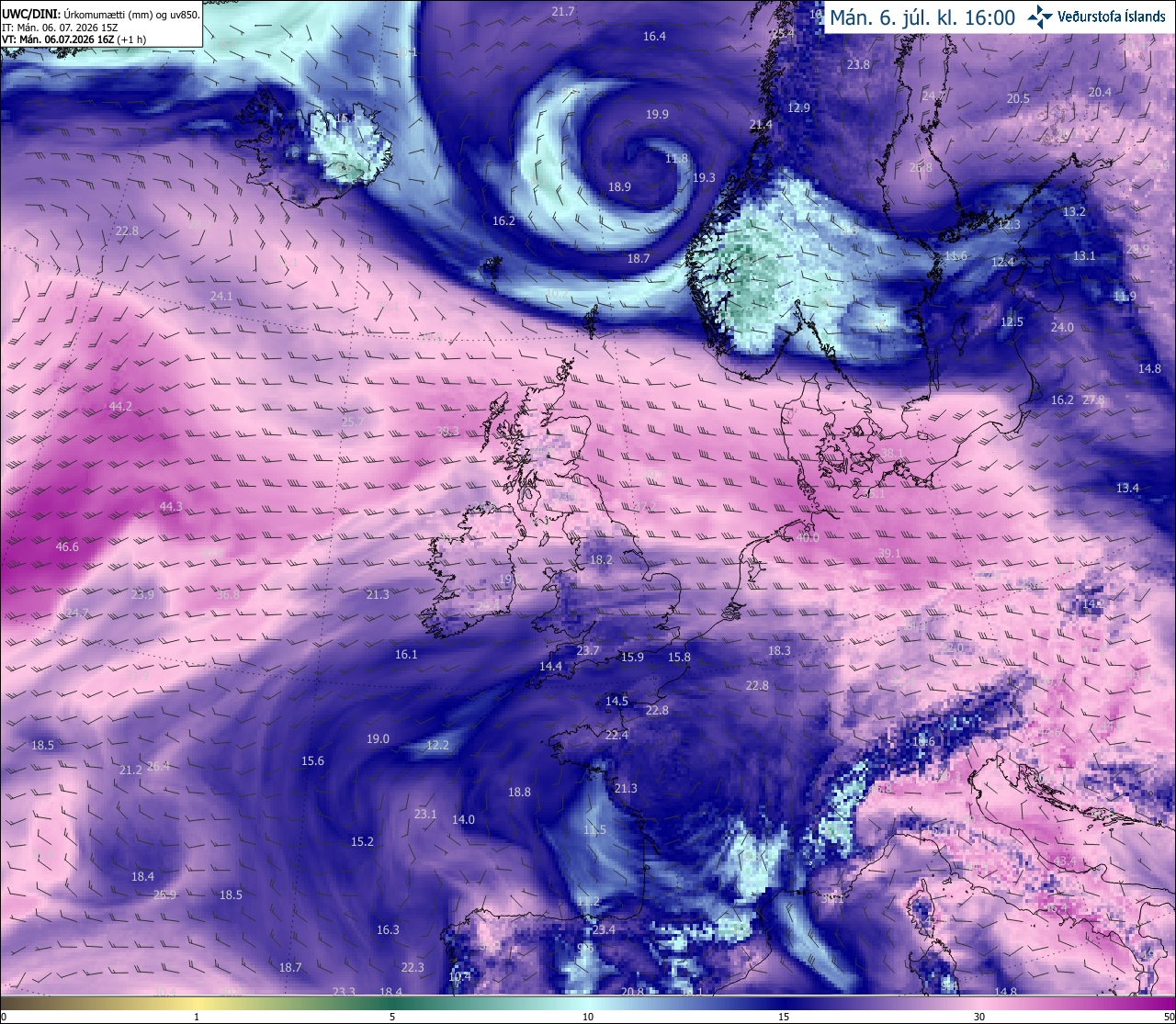Select the 'Mán. 6. júl. kl. 16:00' date label
The image size is (1176, 1024).
pyautogui.click(x=922, y=17)
